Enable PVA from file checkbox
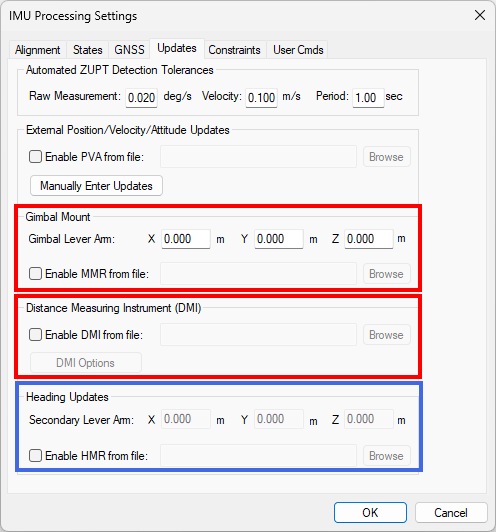This screenshot has height=532, width=496. coord(35,157)
